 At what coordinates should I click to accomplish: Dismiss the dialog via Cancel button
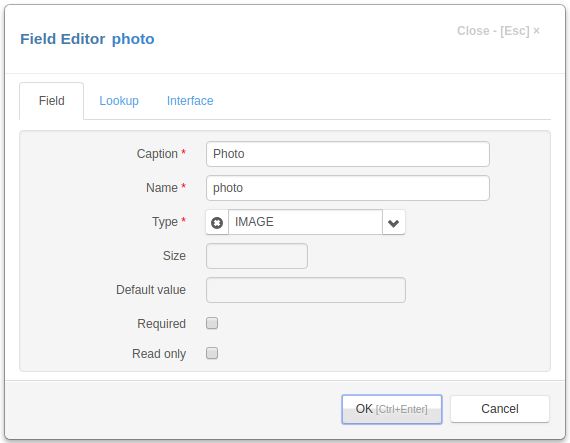(500, 409)
